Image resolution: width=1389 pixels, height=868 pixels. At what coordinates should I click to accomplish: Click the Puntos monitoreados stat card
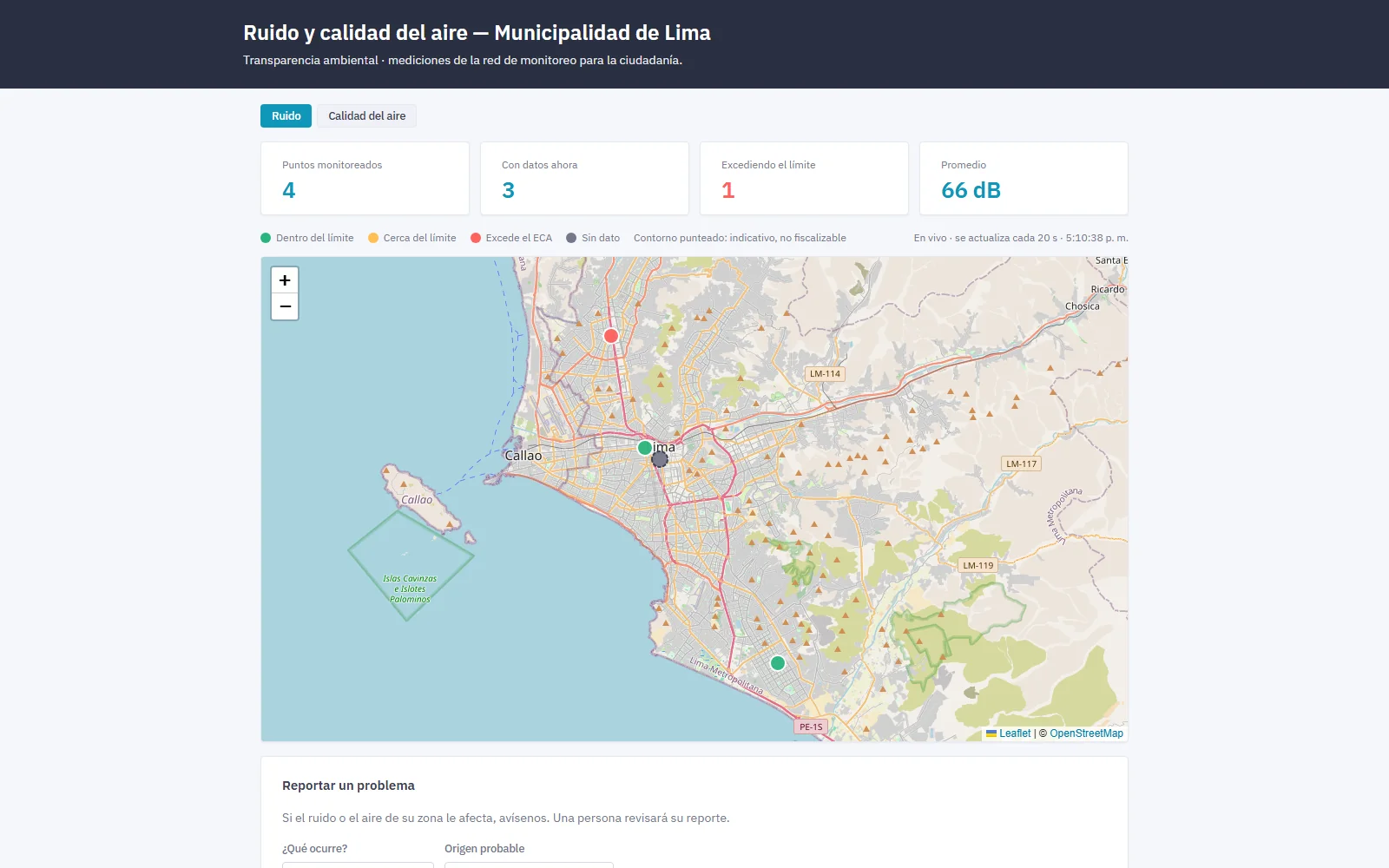point(365,179)
